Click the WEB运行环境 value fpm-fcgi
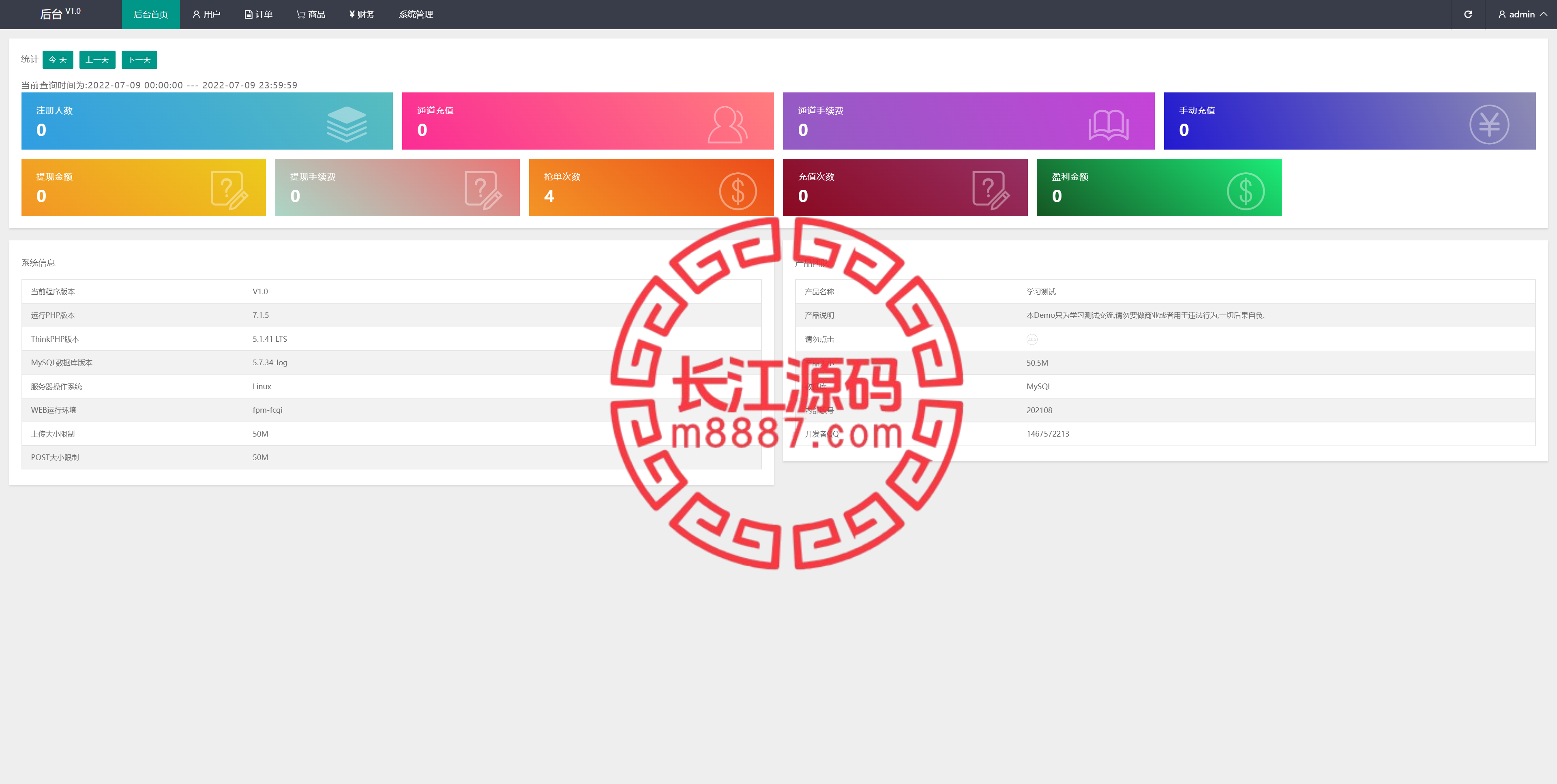Screen dimensions: 1557x784 pyautogui.click(x=267, y=410)
